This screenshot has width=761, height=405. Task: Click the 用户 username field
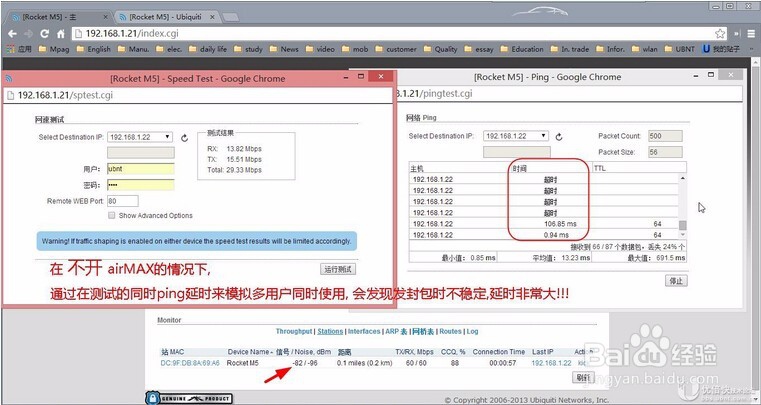click(141, 169)
